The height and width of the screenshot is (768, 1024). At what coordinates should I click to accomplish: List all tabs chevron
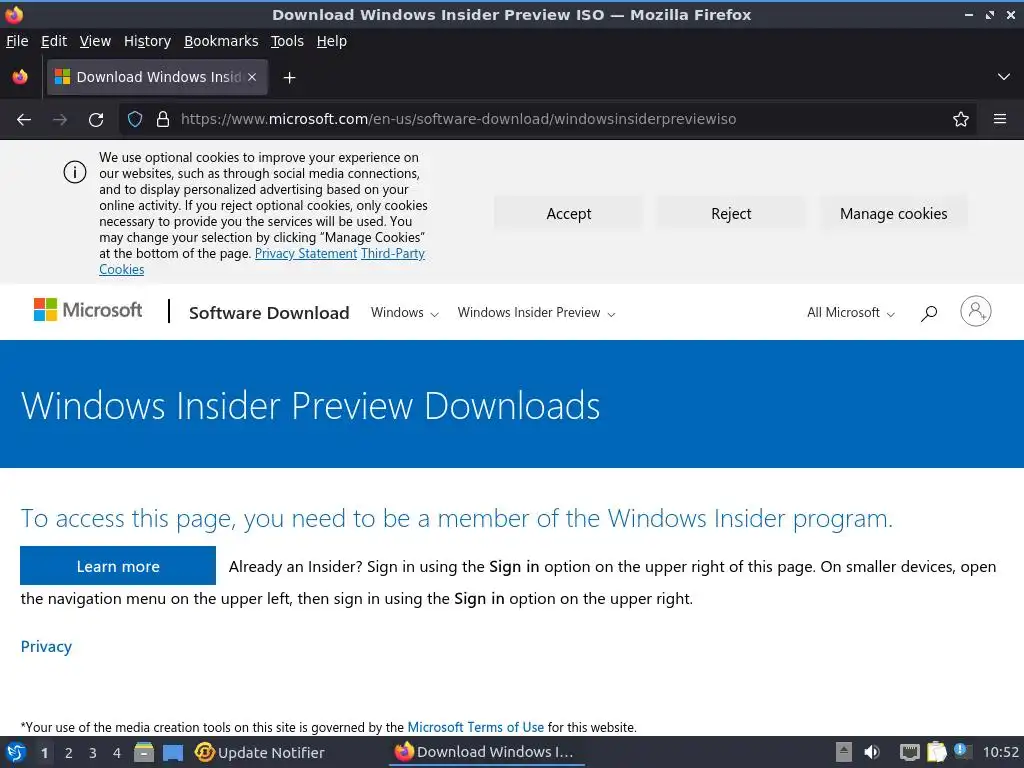(1004, 77)
